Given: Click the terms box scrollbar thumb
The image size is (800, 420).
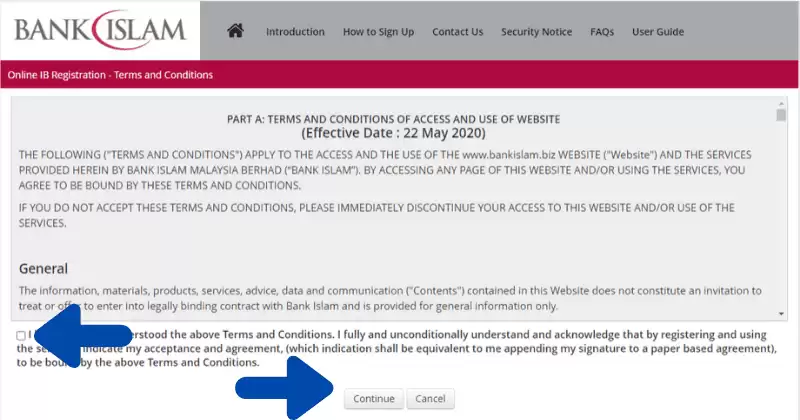Looking at the screenshot, I should [x=781, y=114].
